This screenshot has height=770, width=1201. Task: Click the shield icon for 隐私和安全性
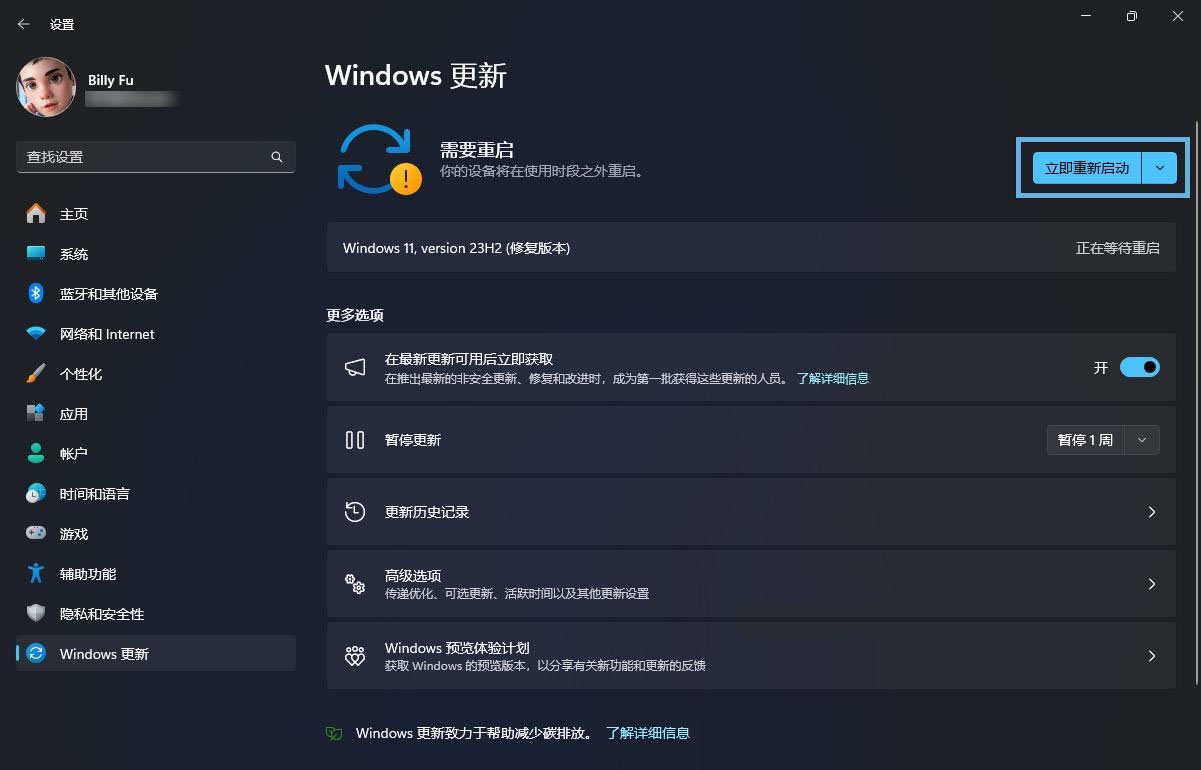[36, 613]
